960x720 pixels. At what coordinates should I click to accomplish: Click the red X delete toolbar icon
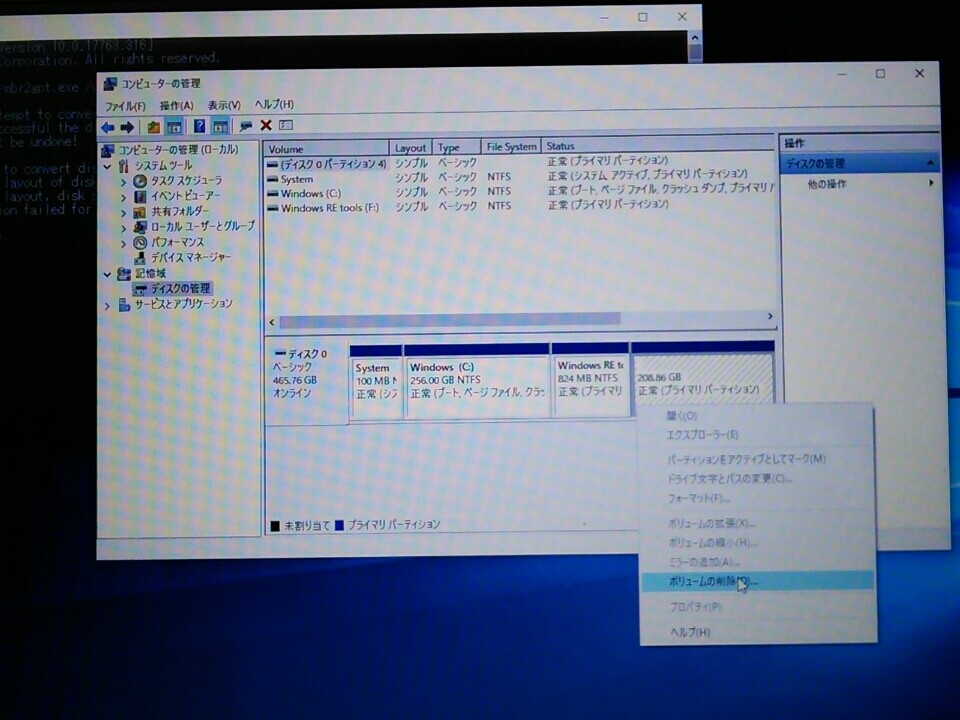click(266, 126)
